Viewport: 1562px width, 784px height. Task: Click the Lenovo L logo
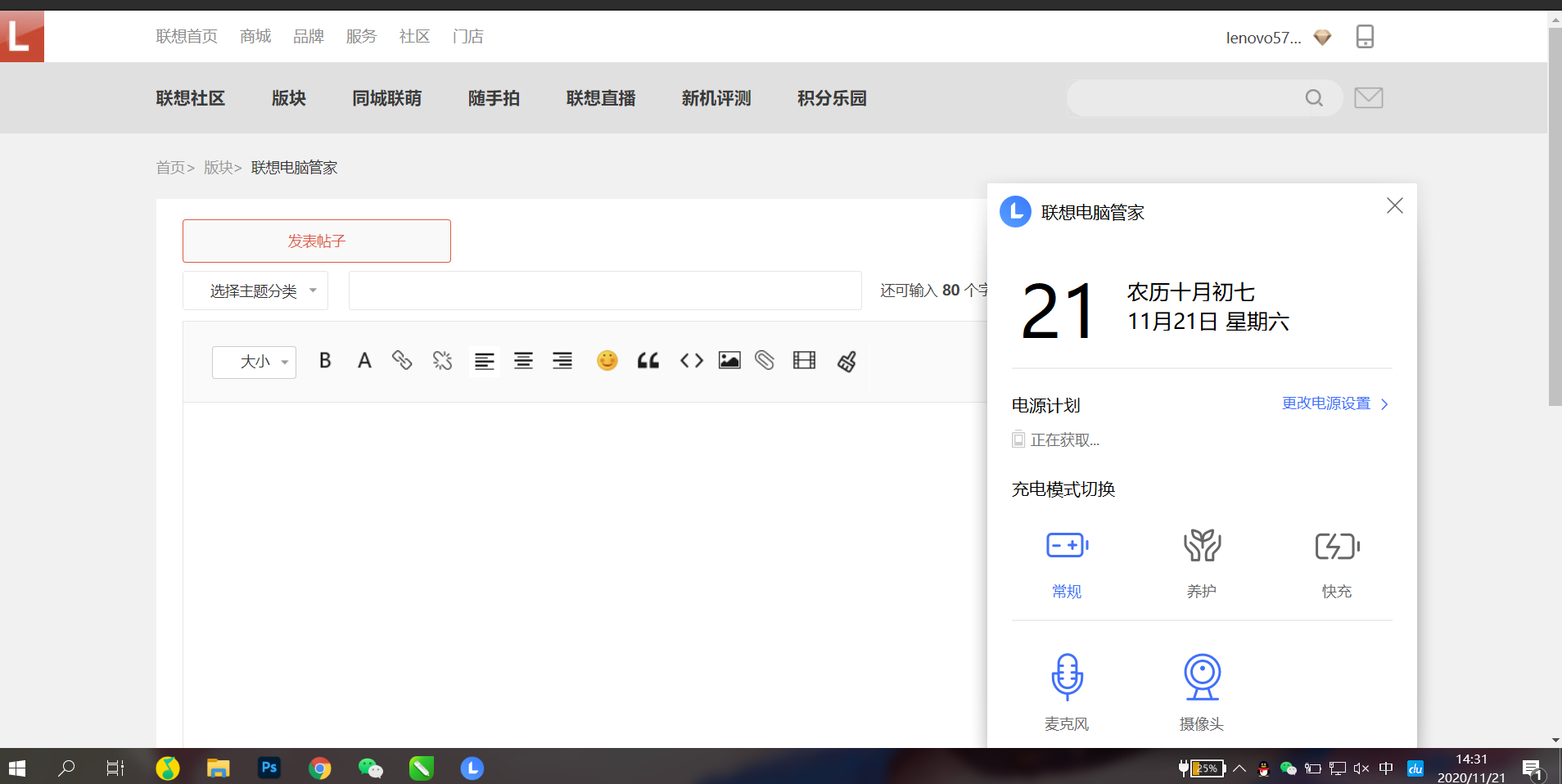tap(22, 36)
